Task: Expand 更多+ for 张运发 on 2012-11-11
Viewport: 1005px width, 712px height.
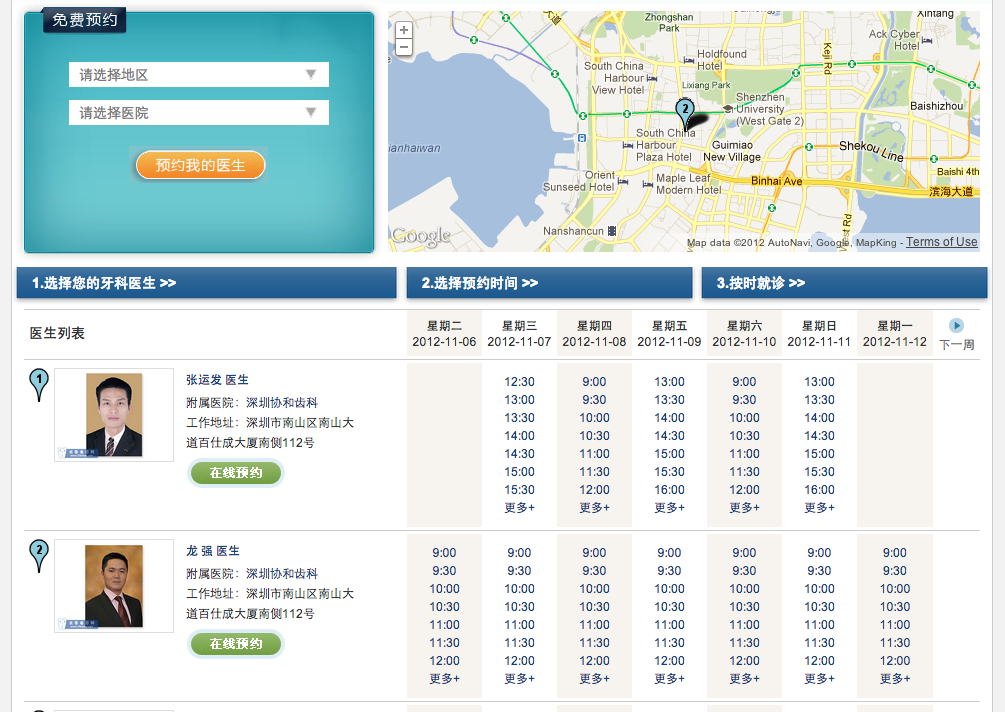Action: pos(819,508)
